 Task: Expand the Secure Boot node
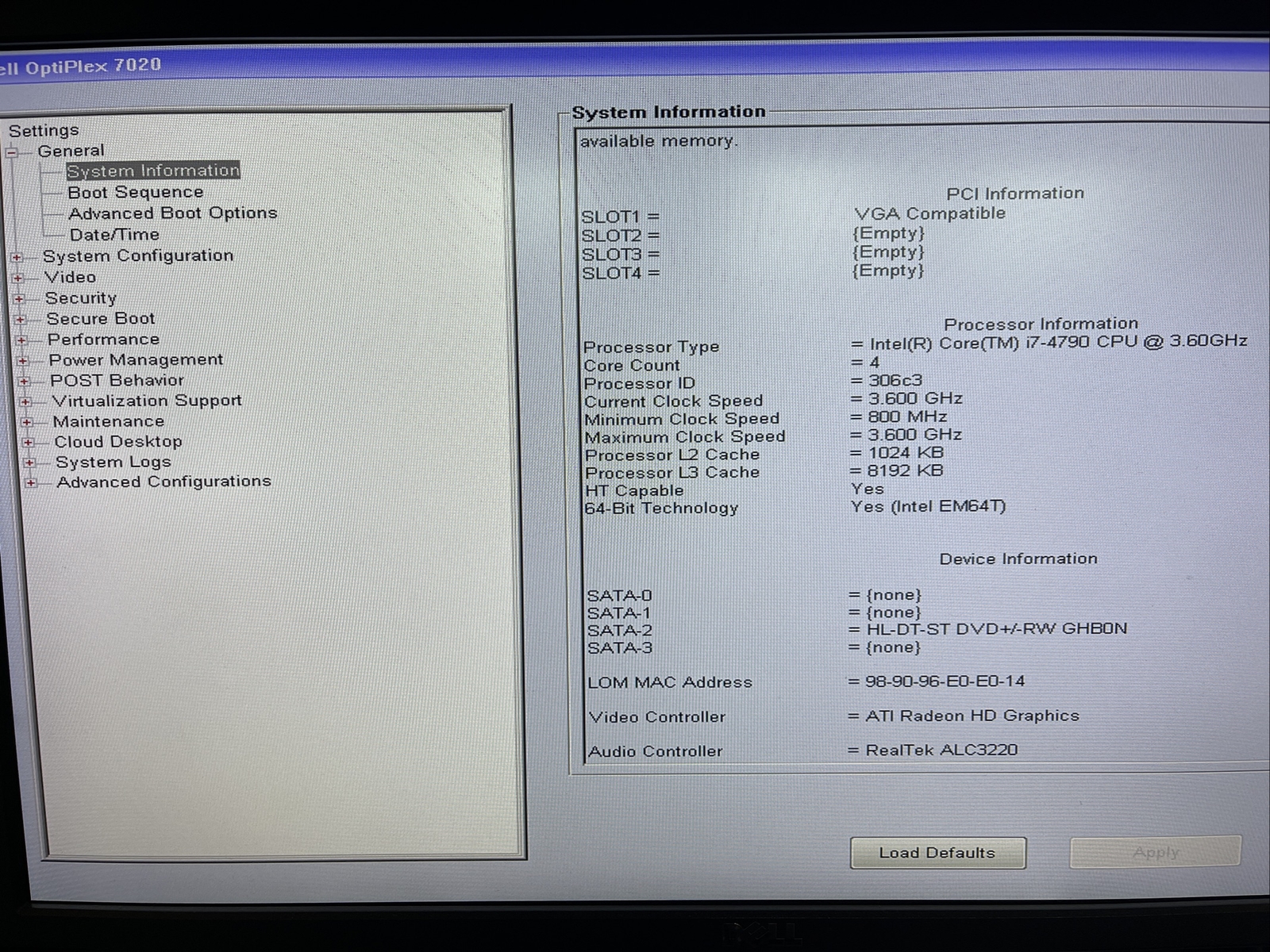21,320
